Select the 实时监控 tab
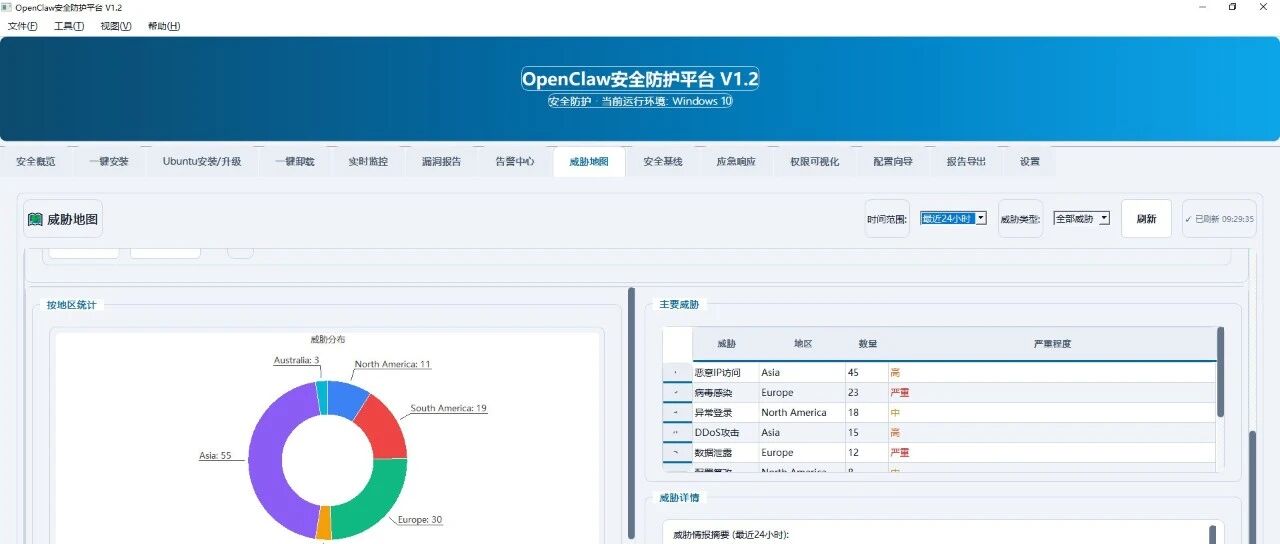 click(x=368, y=161)
